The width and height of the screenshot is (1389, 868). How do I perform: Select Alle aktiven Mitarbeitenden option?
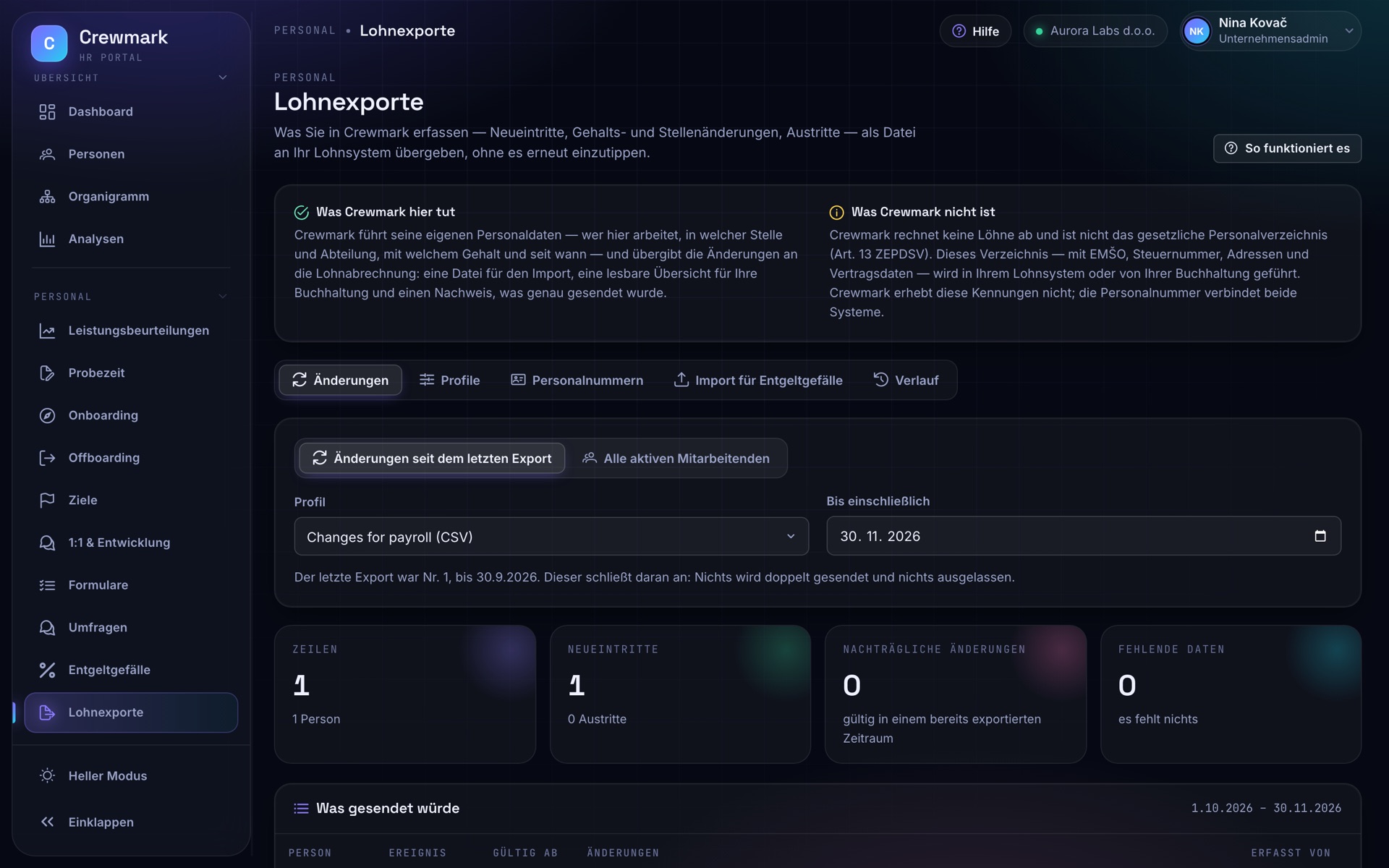676,458
